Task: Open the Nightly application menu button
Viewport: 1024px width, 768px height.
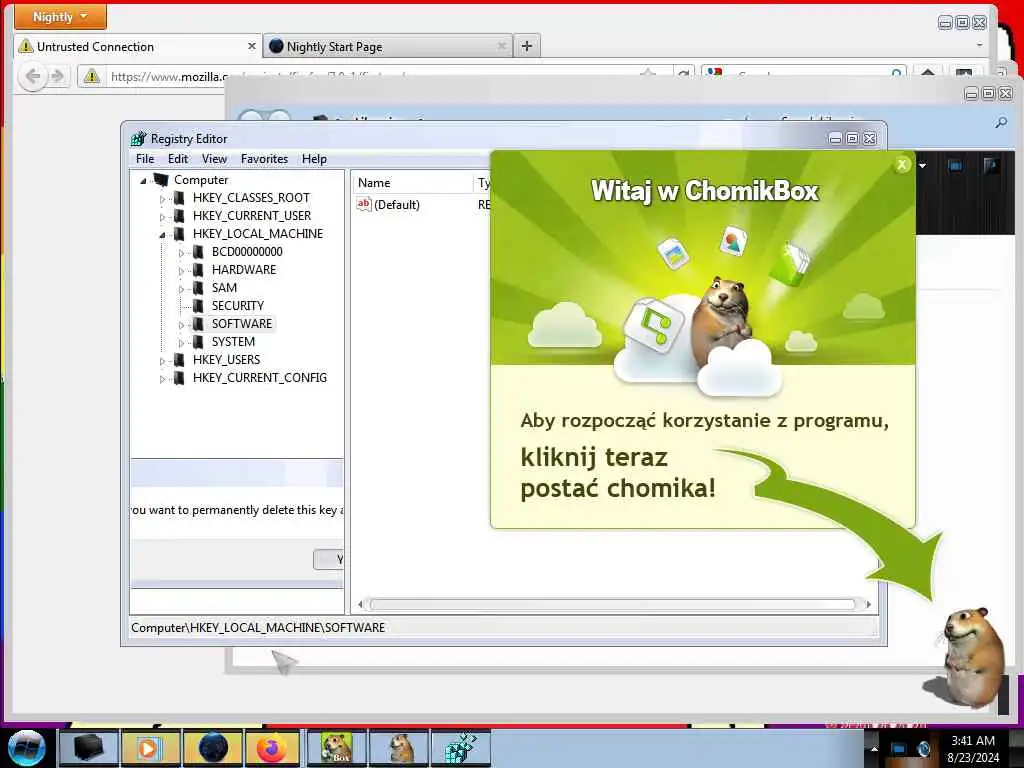Action: coord(60,16)
